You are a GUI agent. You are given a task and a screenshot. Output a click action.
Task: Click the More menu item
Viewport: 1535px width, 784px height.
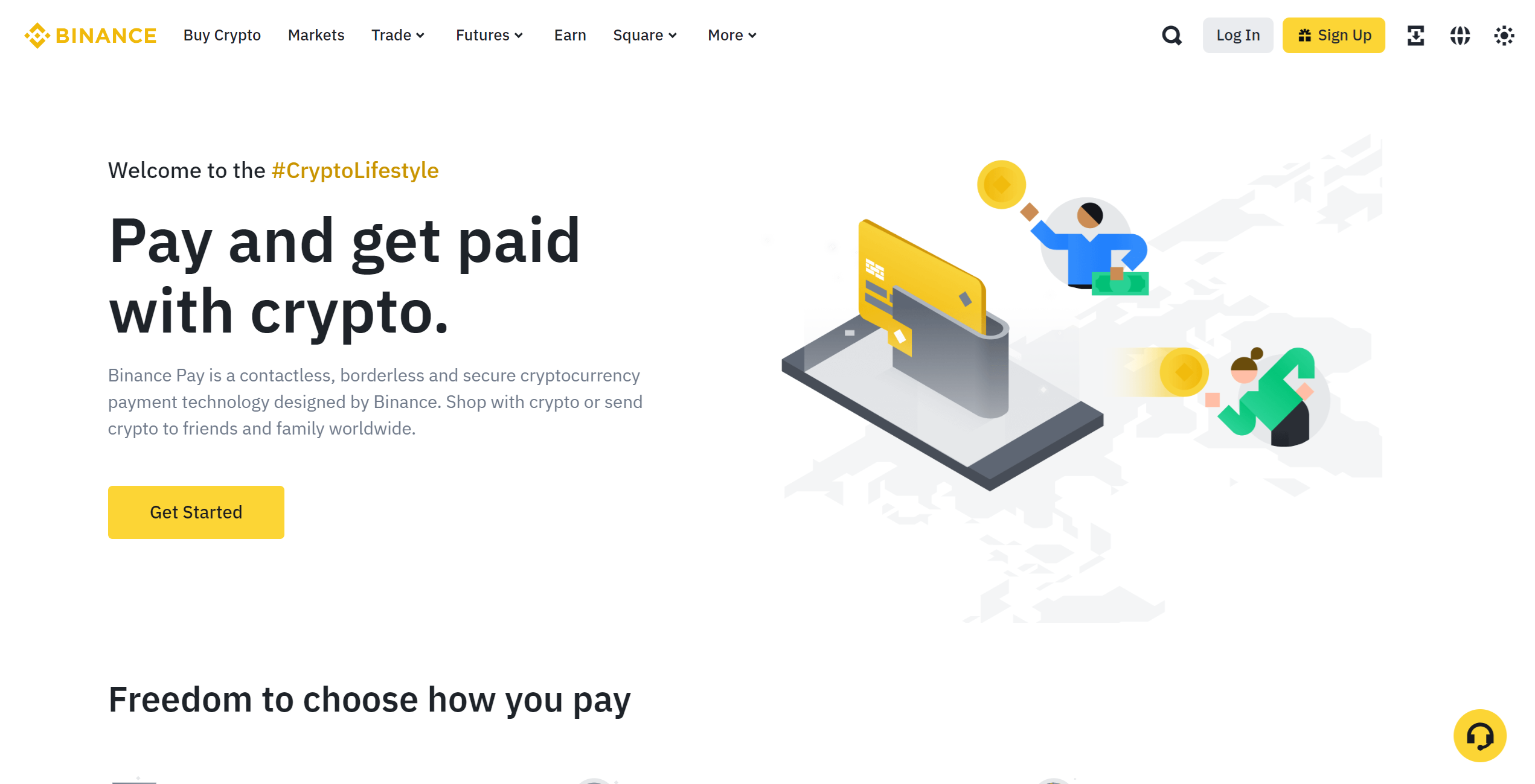point(731,34)
